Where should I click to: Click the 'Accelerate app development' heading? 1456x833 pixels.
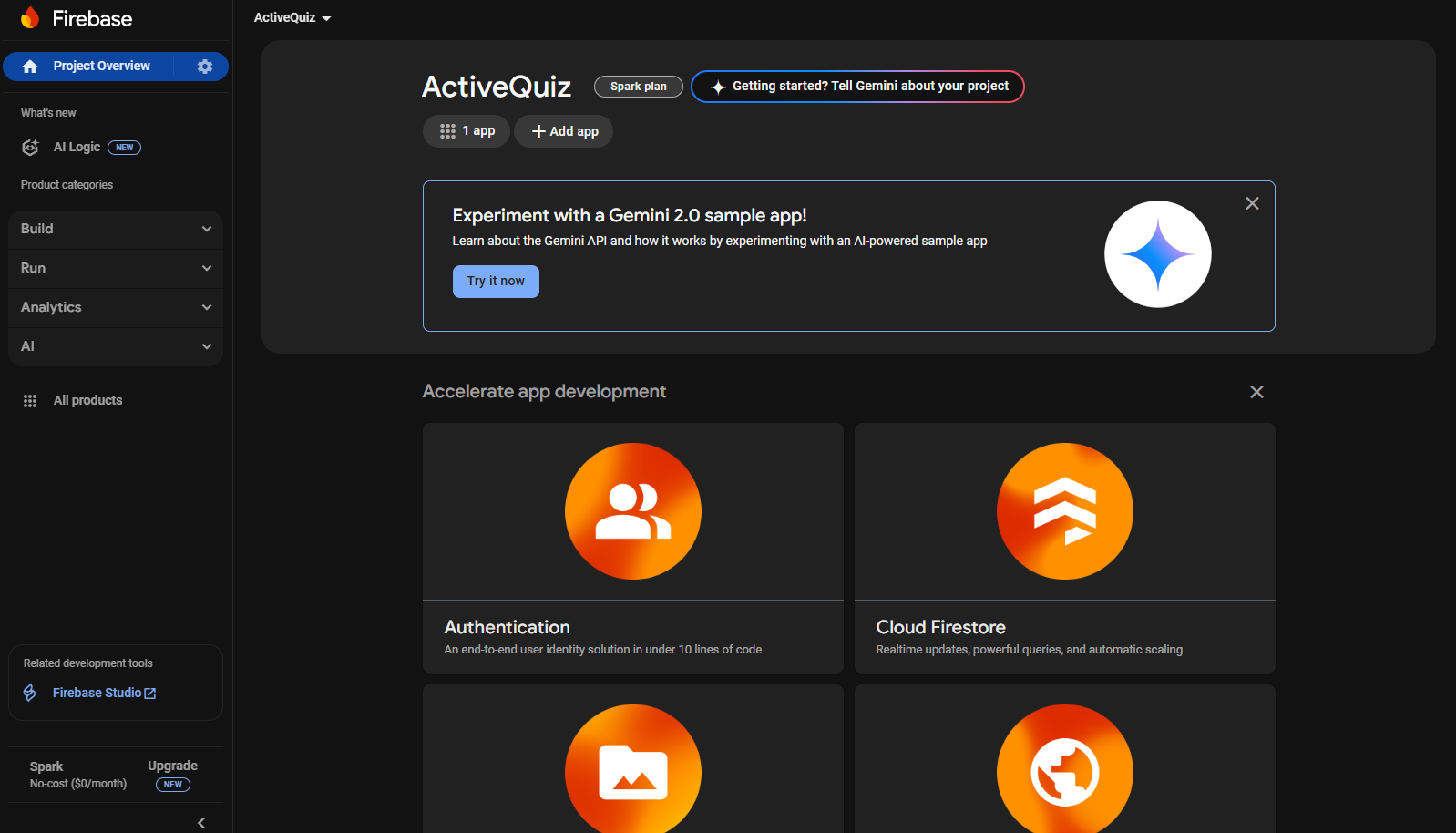tap(545, 391)
